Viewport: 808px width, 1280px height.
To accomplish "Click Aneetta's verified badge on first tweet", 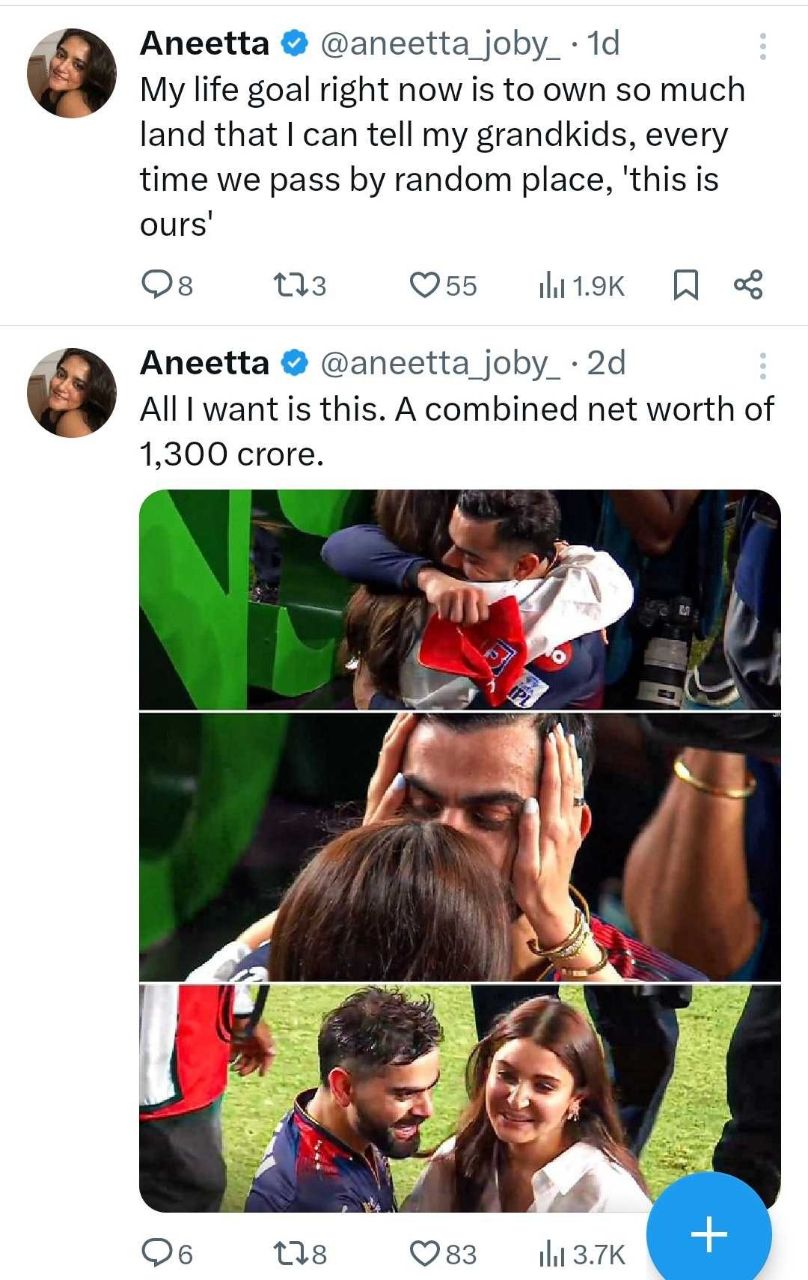I will (x=293, y=42).
